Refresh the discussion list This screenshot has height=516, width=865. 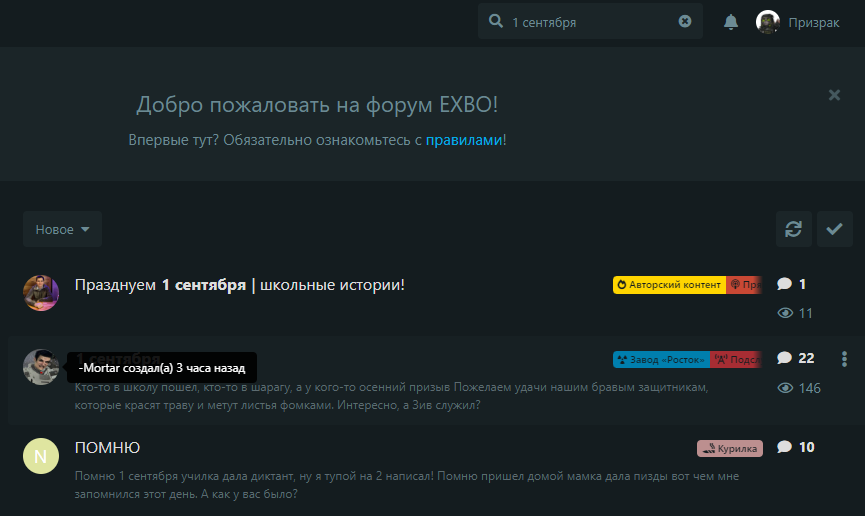click(793, 228)
